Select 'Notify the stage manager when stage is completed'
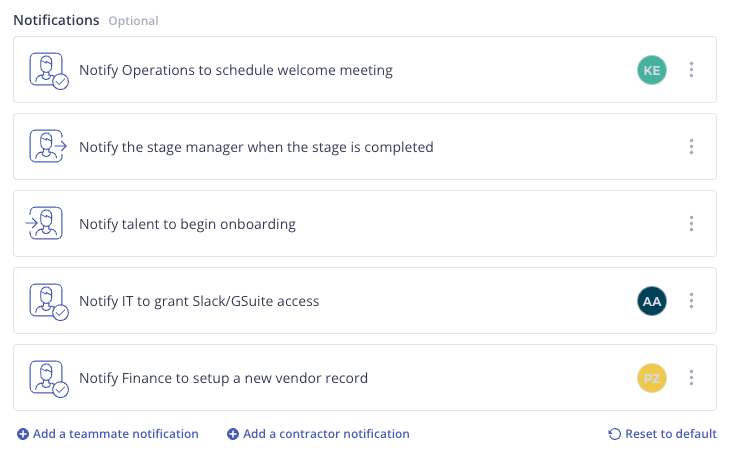732x456 pixels. coord(365,147)
